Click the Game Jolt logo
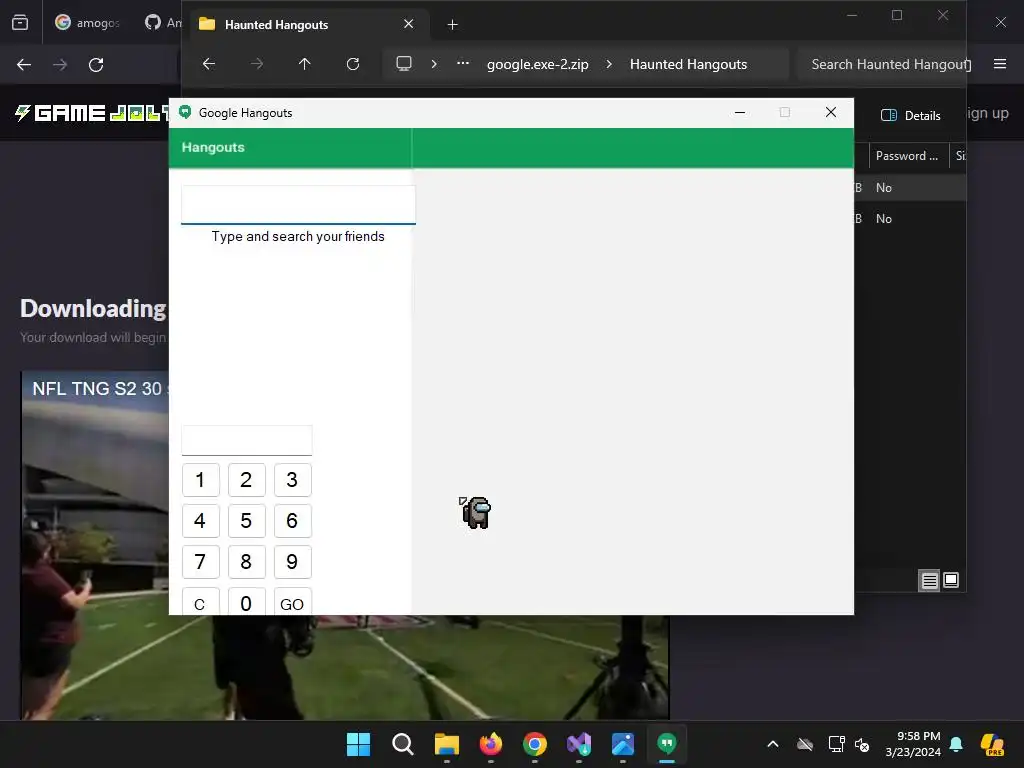The image size is (1024, 768). [x=91, y=113]
